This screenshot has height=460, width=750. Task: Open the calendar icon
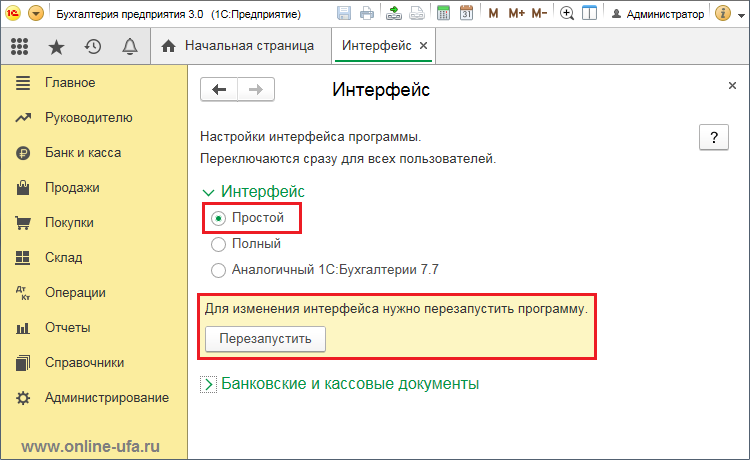point(466,13)
